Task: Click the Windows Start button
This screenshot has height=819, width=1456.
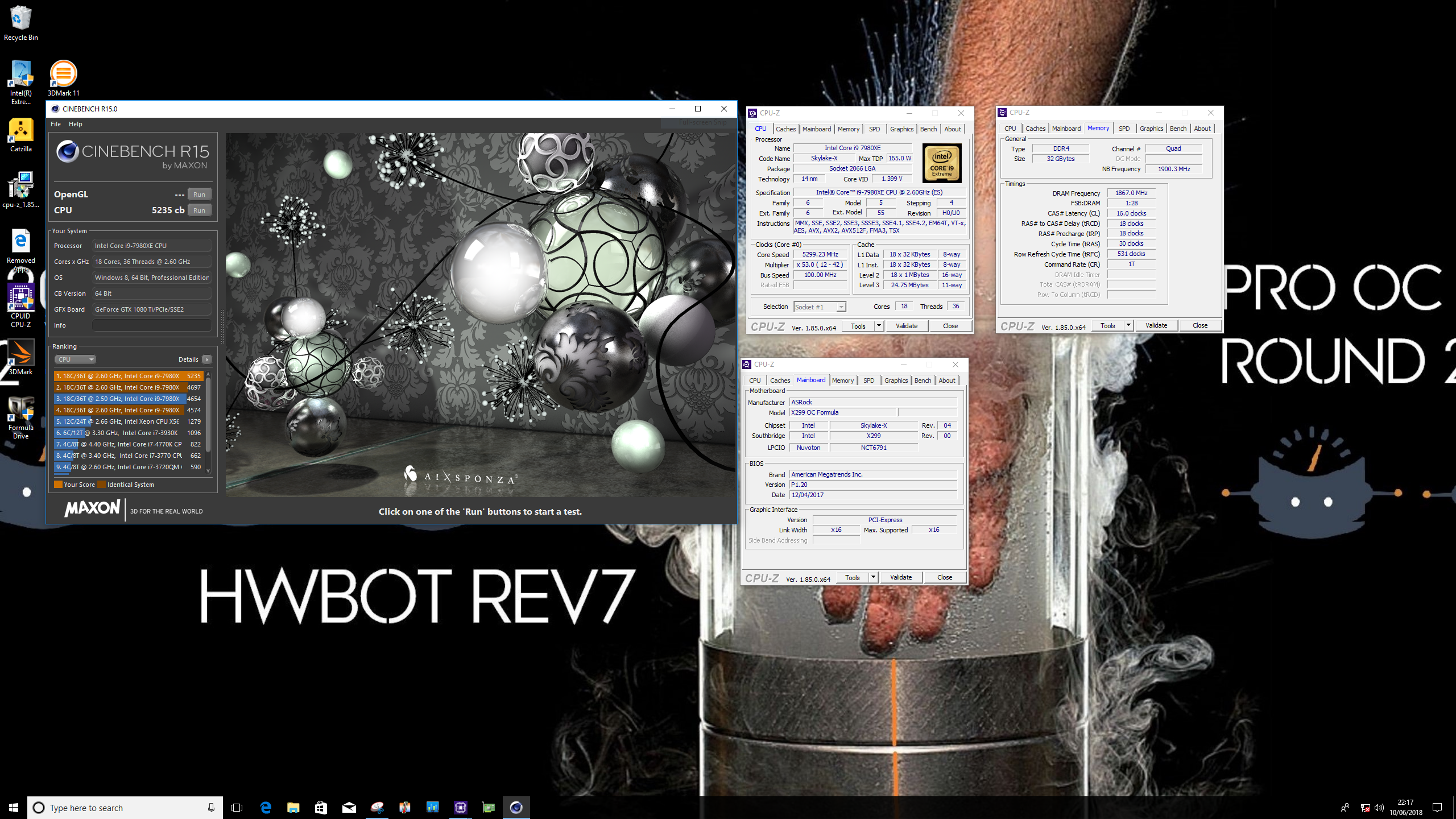Action: click(x=14, y=808)
